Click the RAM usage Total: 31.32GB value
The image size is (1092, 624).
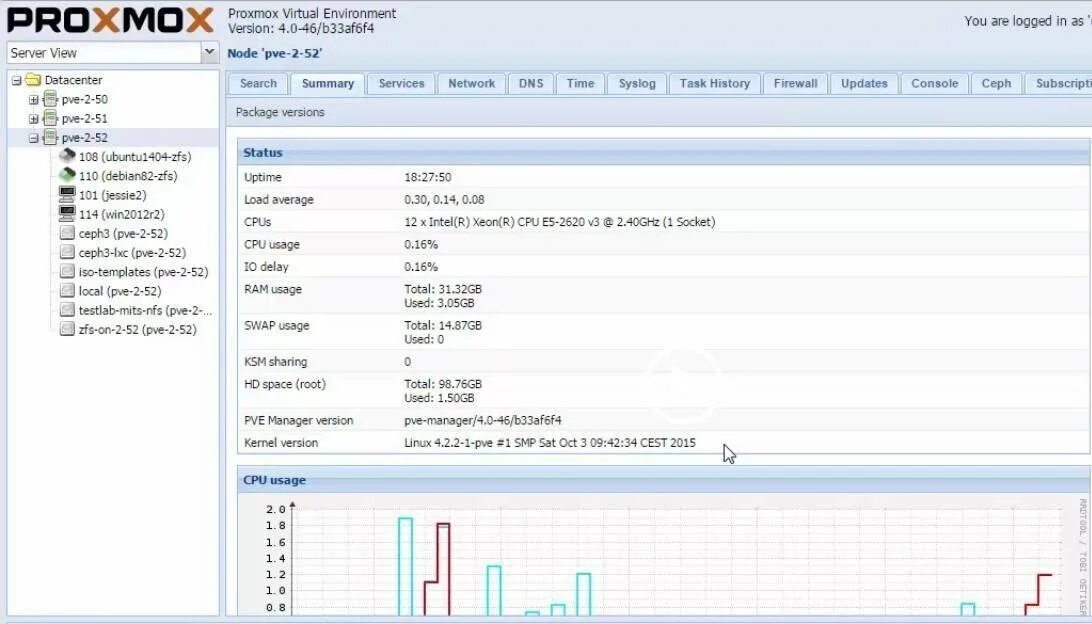point(442,289)
